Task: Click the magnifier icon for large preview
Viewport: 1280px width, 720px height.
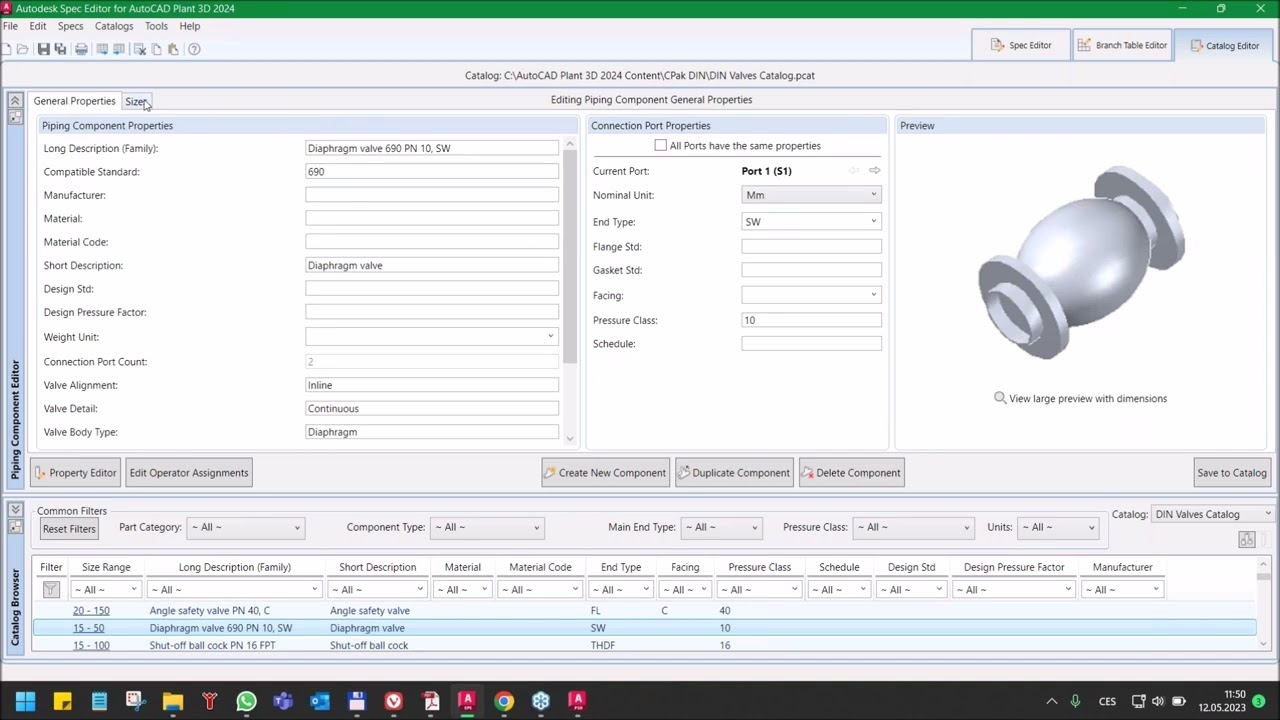Action: 1000,398
